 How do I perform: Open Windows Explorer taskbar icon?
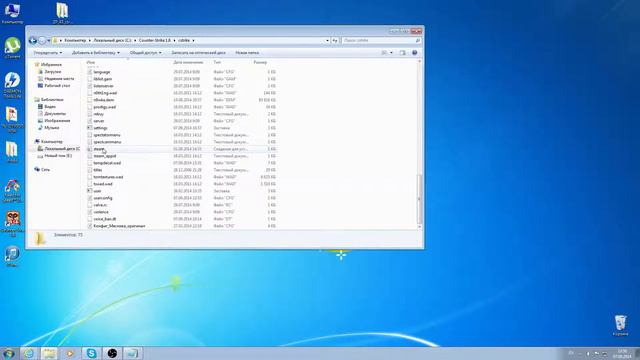pyautogui.click(x=49, y=353)
